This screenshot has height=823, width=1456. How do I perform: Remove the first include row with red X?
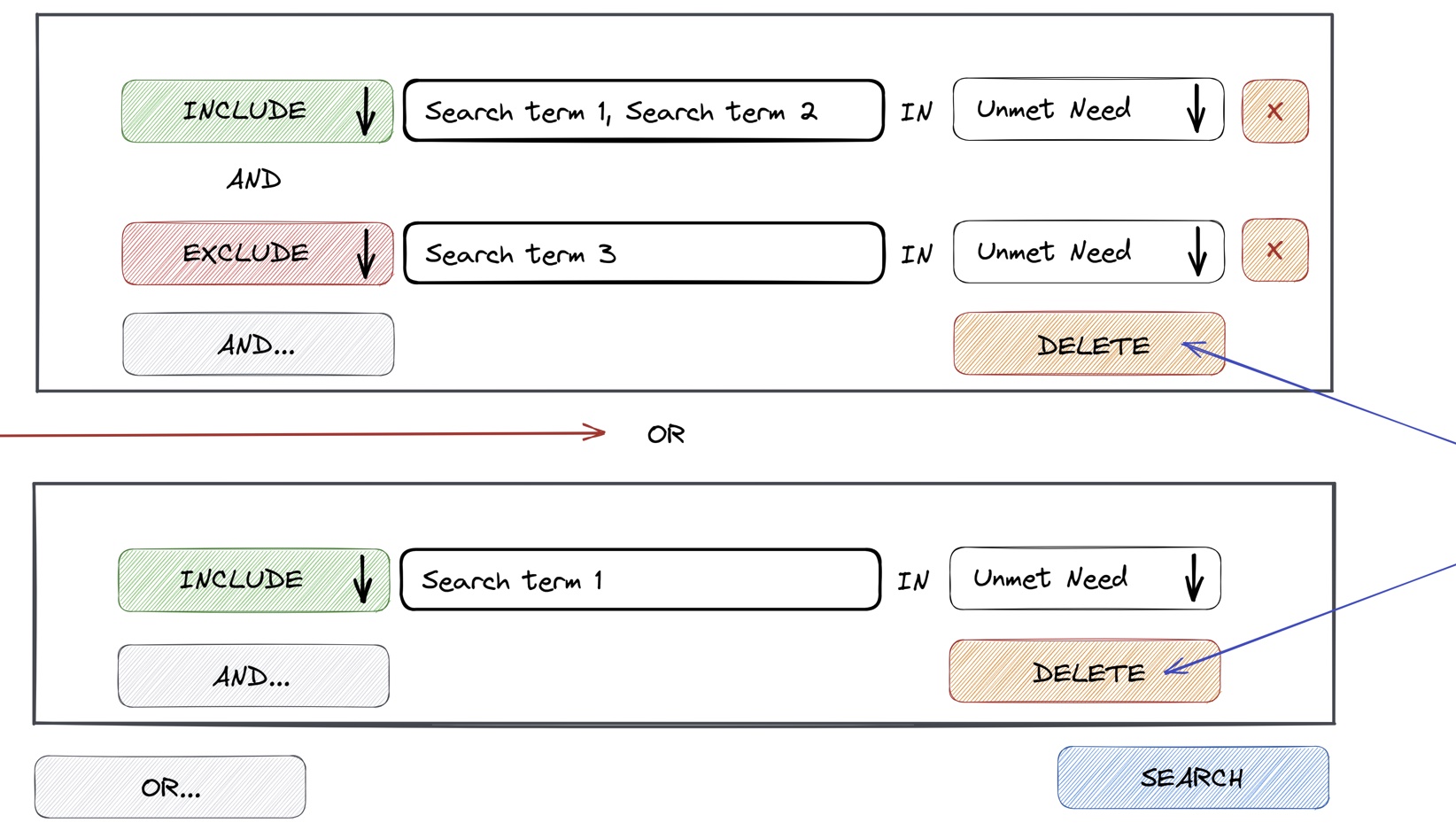[x=1274, y=112]
